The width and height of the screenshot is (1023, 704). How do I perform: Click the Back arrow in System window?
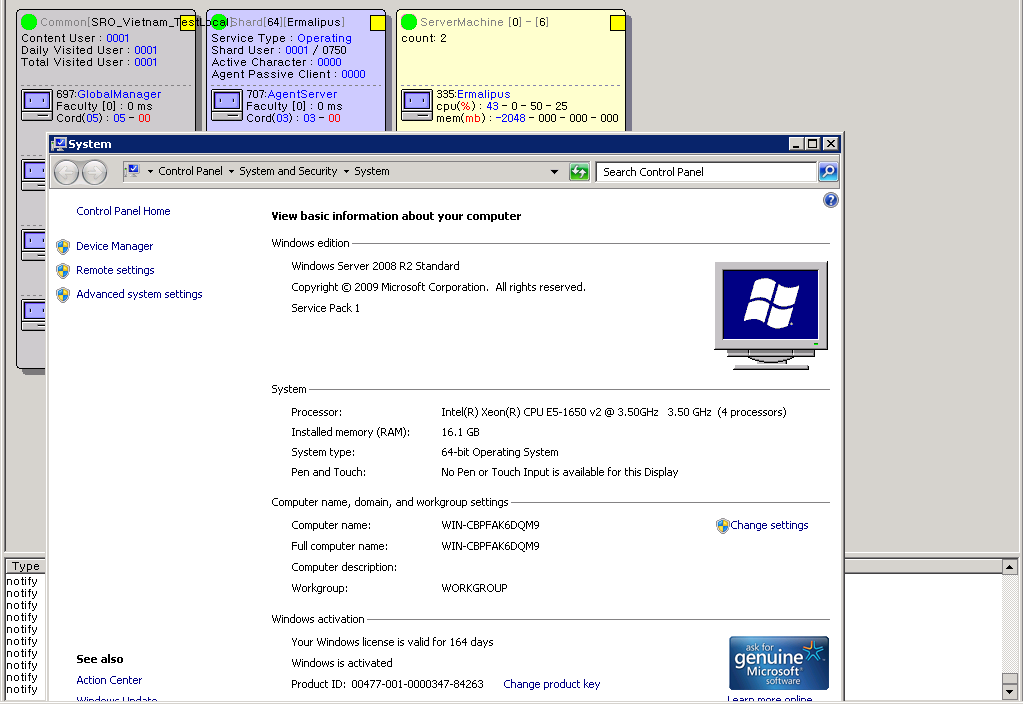(67, 172)
